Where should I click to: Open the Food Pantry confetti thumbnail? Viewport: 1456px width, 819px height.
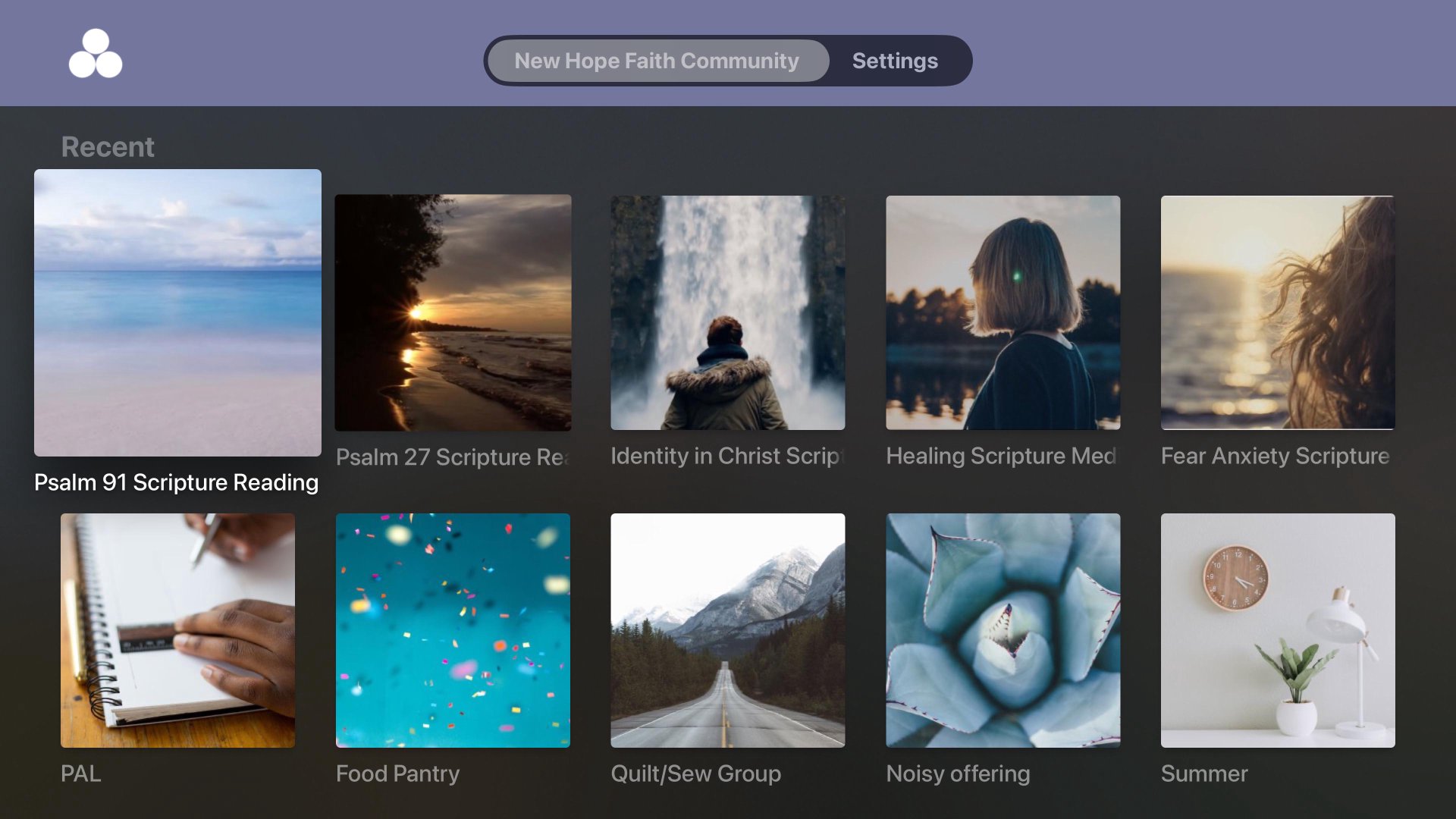point(453,630)
